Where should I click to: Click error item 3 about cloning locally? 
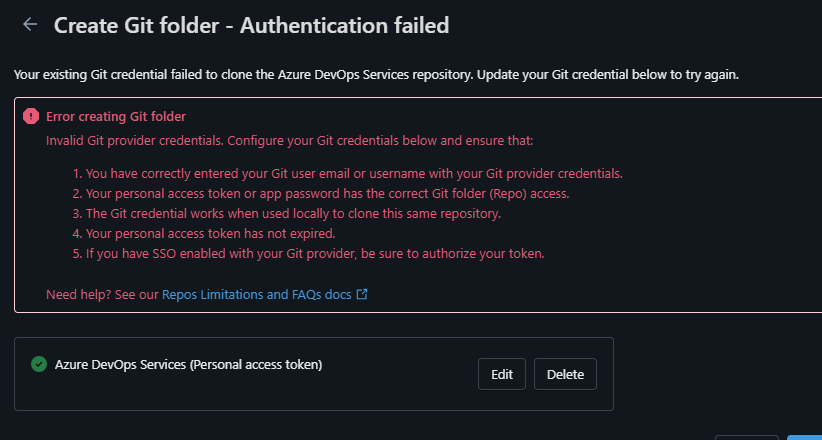pyautogui.click(x=287, y=214)
